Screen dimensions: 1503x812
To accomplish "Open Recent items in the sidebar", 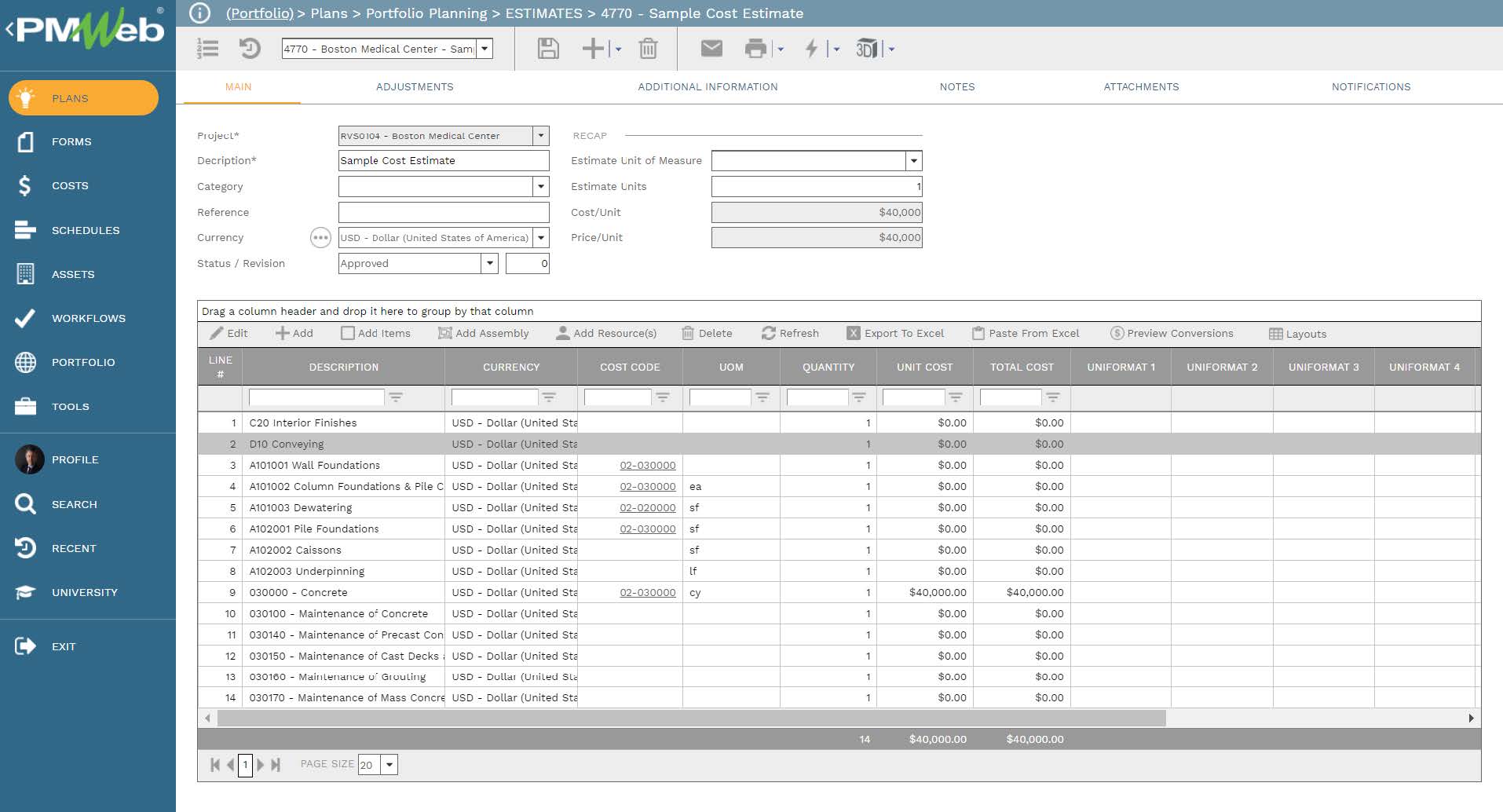I will (74, 548).
